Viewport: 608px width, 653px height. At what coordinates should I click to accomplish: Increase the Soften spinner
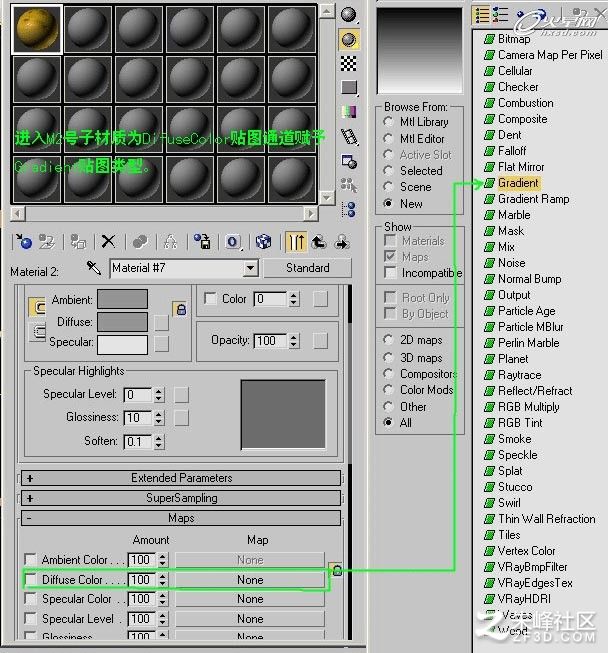[x=158, y=438]
